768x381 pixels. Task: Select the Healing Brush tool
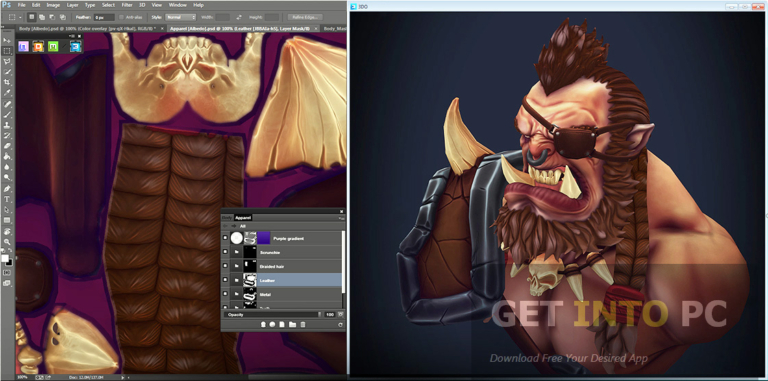click(x=7, y=104)
